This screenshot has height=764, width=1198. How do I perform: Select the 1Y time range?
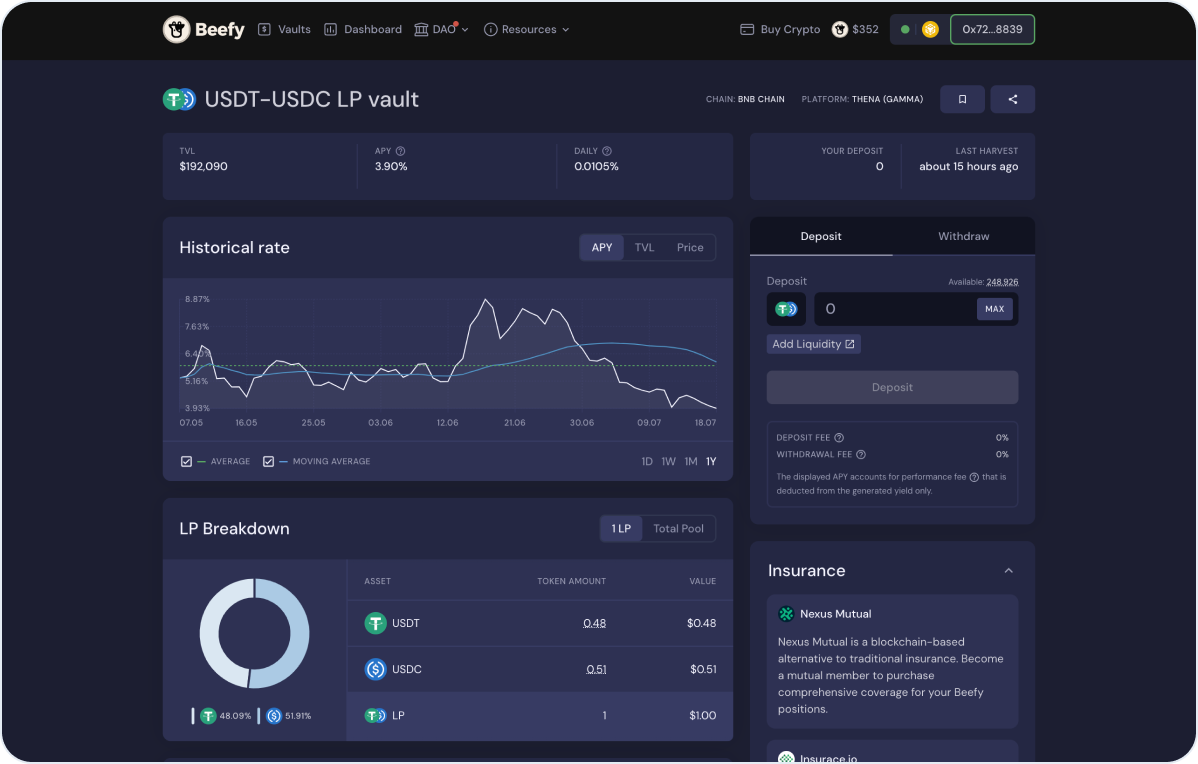[711, 461]
